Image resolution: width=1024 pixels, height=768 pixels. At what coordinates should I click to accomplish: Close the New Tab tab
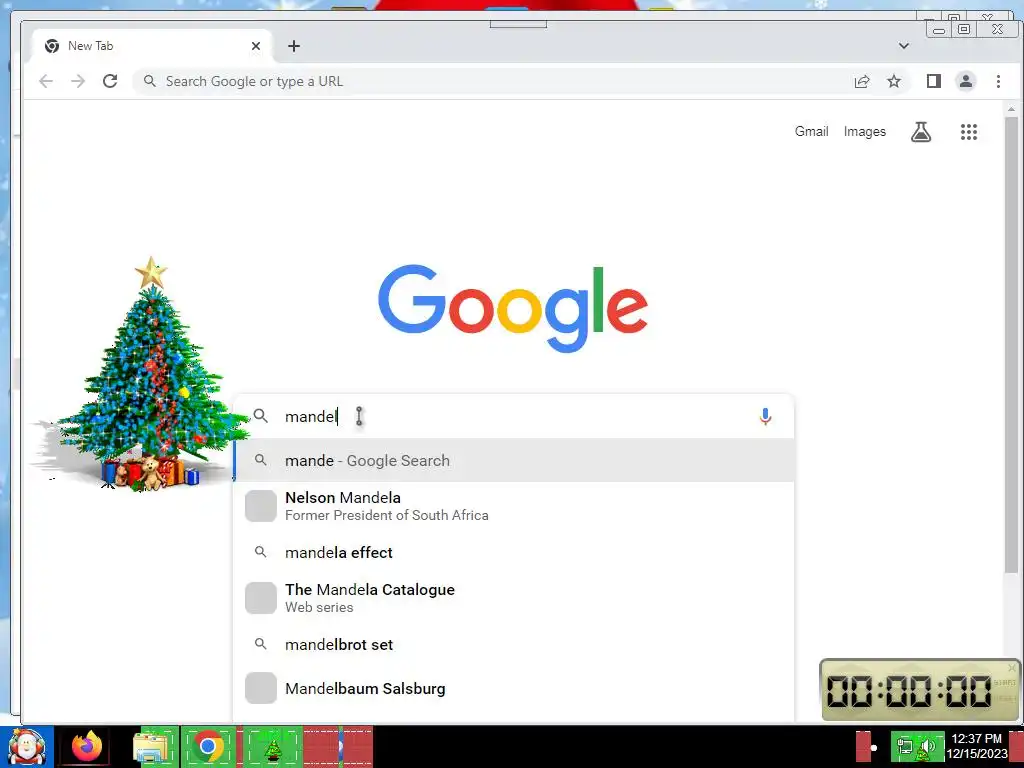(x=256, y=46)
